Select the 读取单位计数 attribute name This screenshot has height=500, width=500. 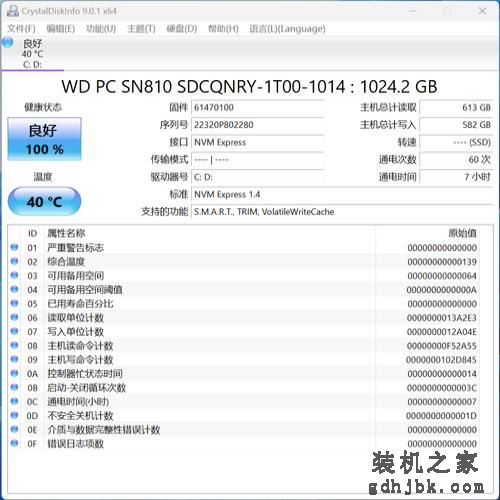pyautogui.click(x=75, y=318)
